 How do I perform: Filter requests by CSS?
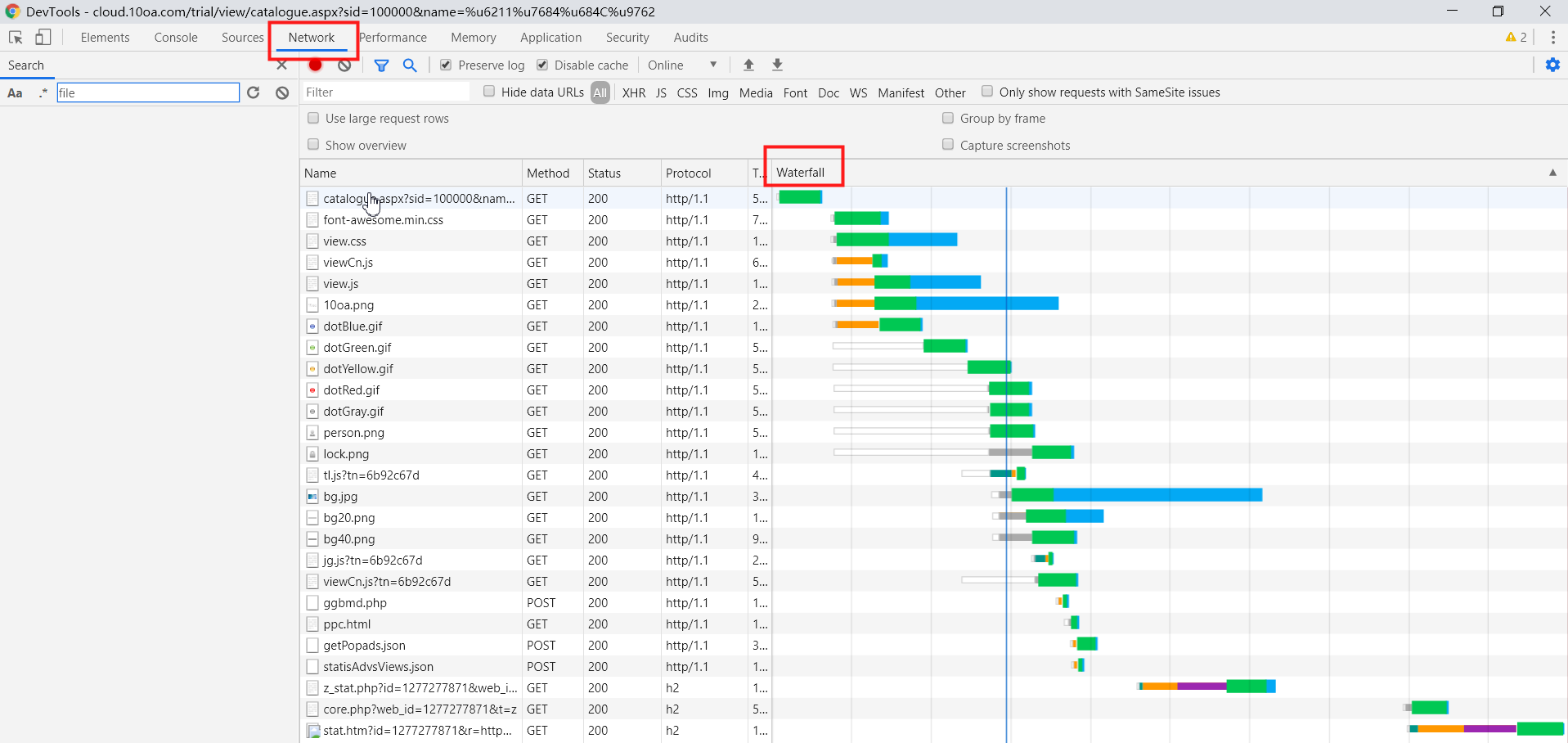pyautogui.click(x=687, y=93)
